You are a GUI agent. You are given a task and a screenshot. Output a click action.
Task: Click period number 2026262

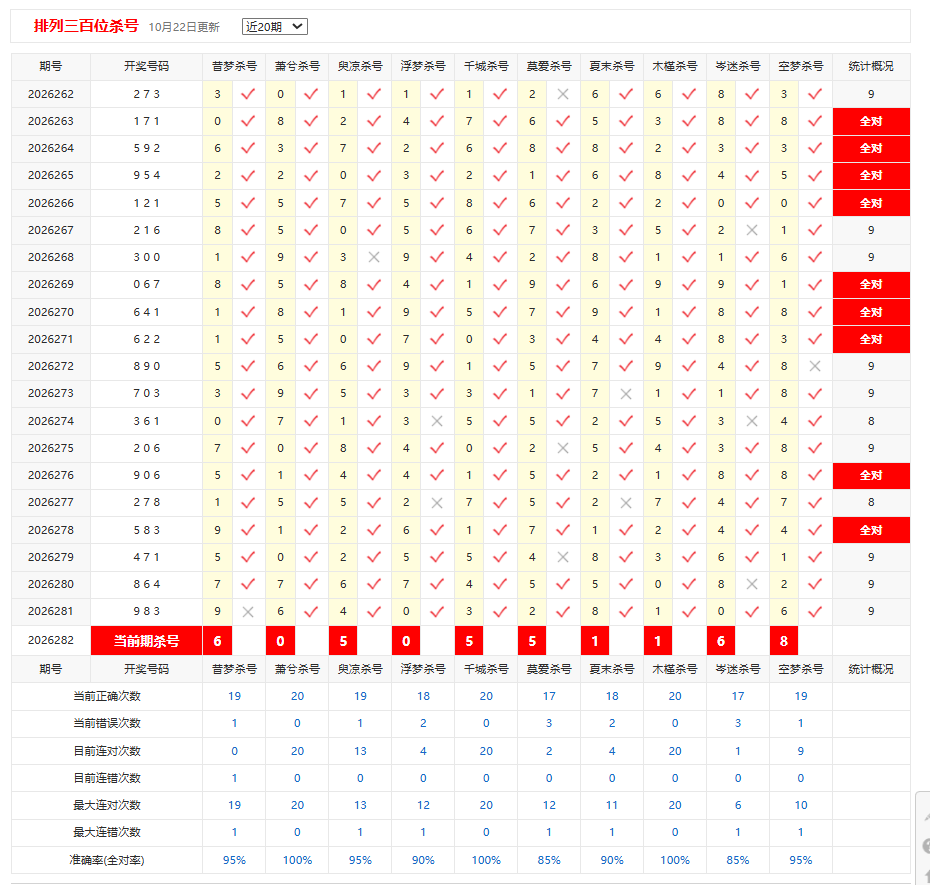[51, 94]
